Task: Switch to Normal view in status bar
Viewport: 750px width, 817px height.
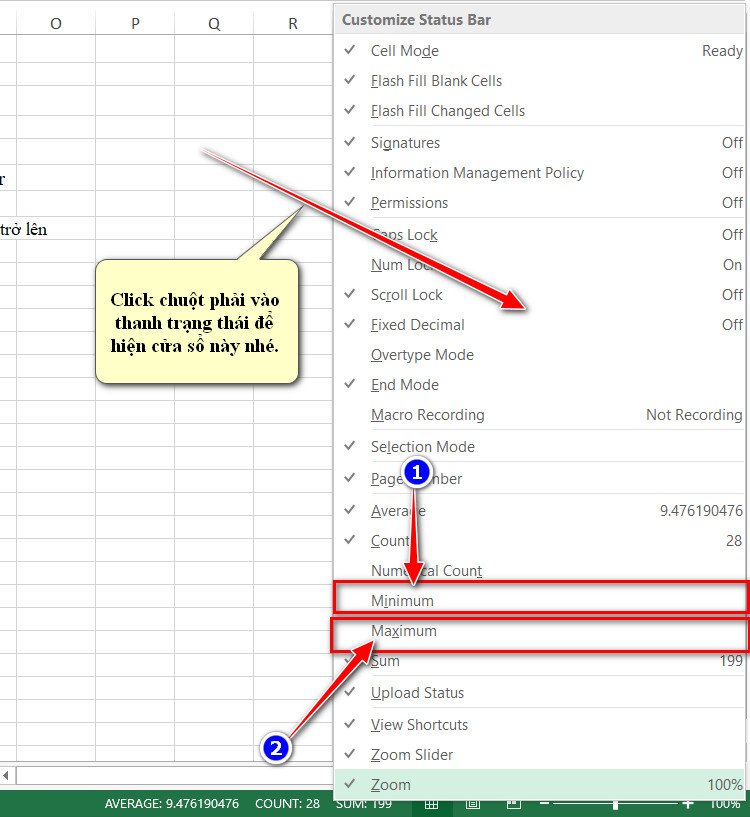Action: click(x=431, y=805)
